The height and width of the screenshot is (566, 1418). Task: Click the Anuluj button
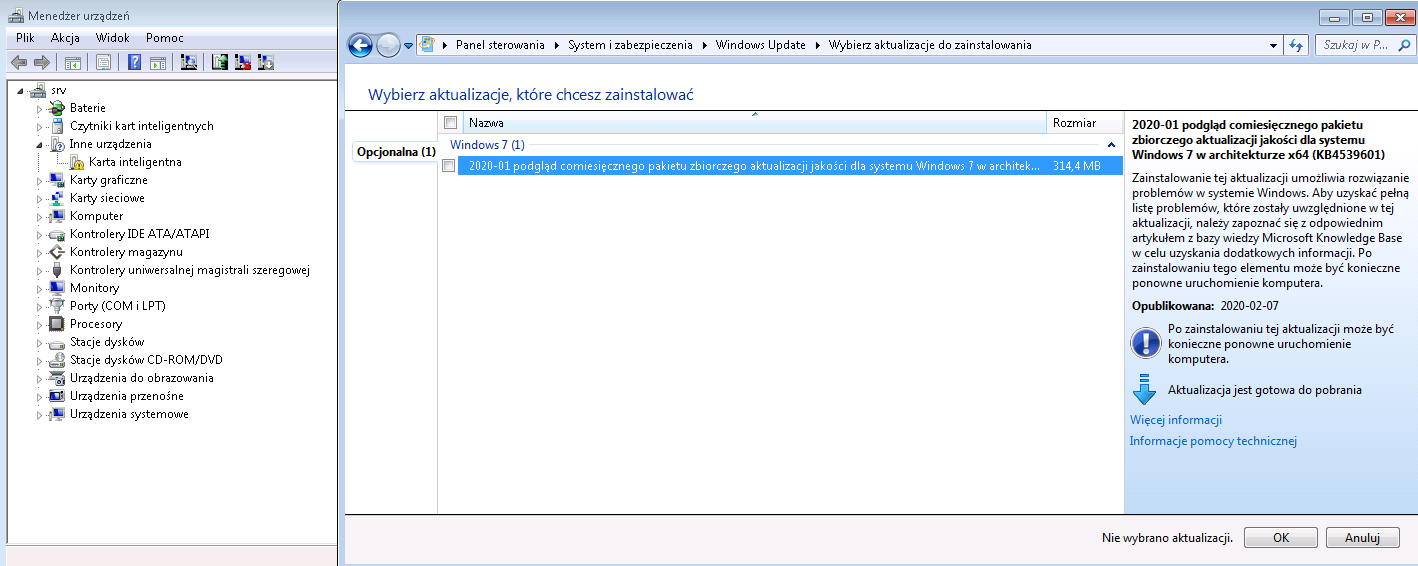click(1362, 538)
